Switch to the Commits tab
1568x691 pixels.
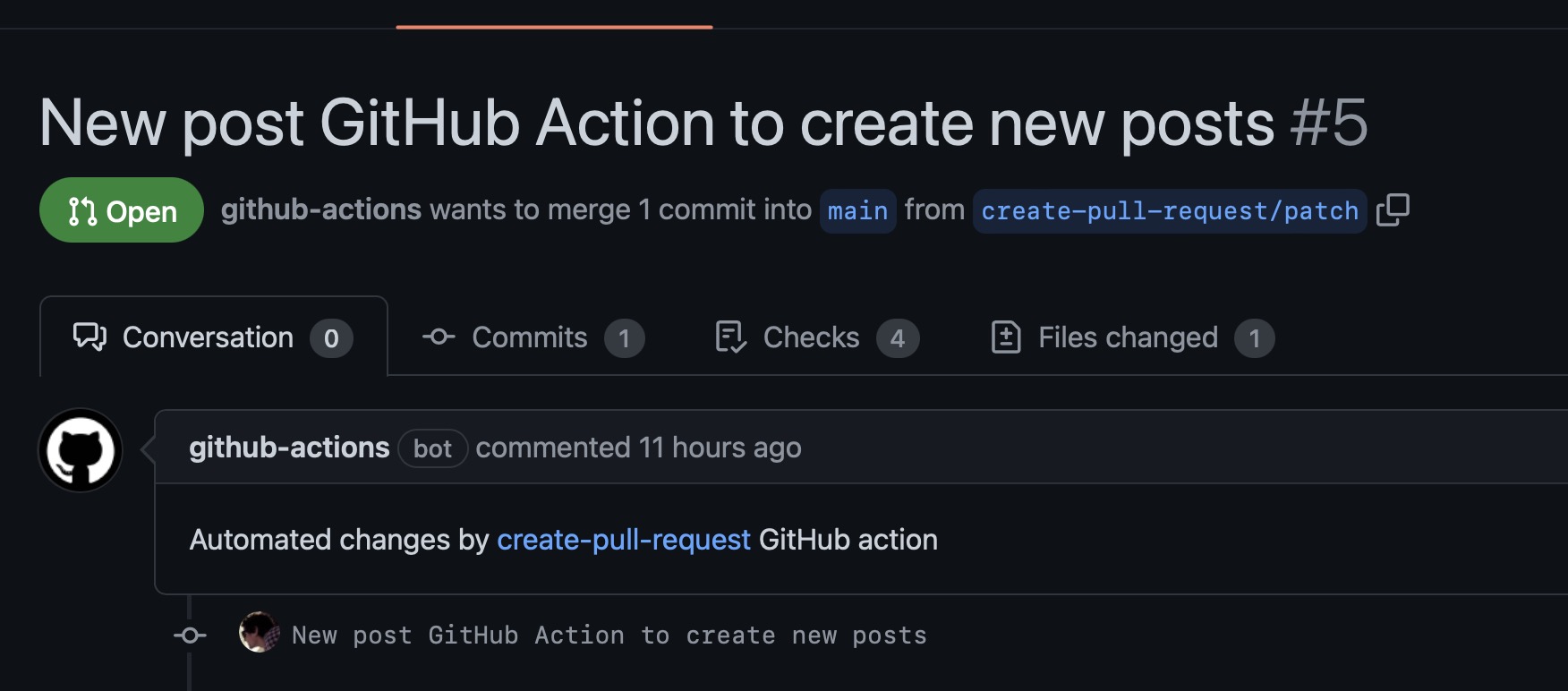529,337
